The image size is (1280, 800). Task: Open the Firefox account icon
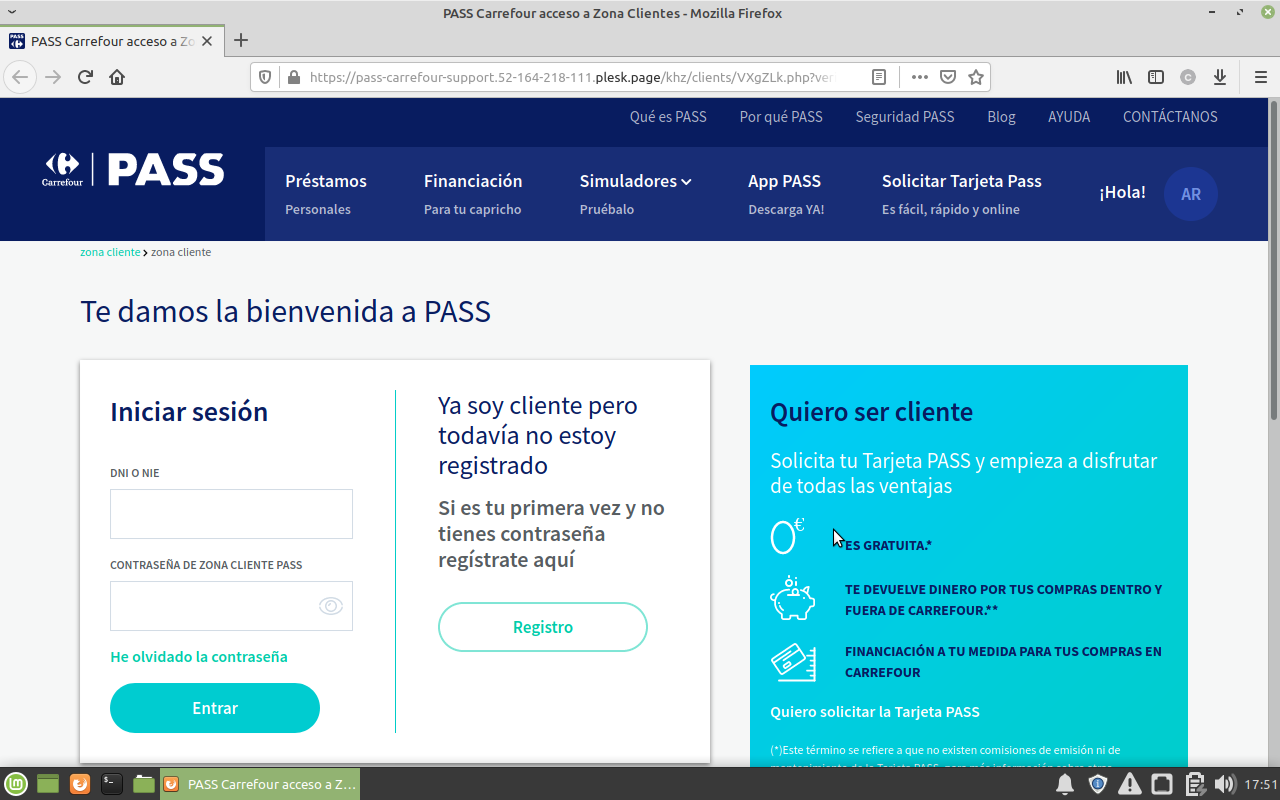tap(1188, 77)
